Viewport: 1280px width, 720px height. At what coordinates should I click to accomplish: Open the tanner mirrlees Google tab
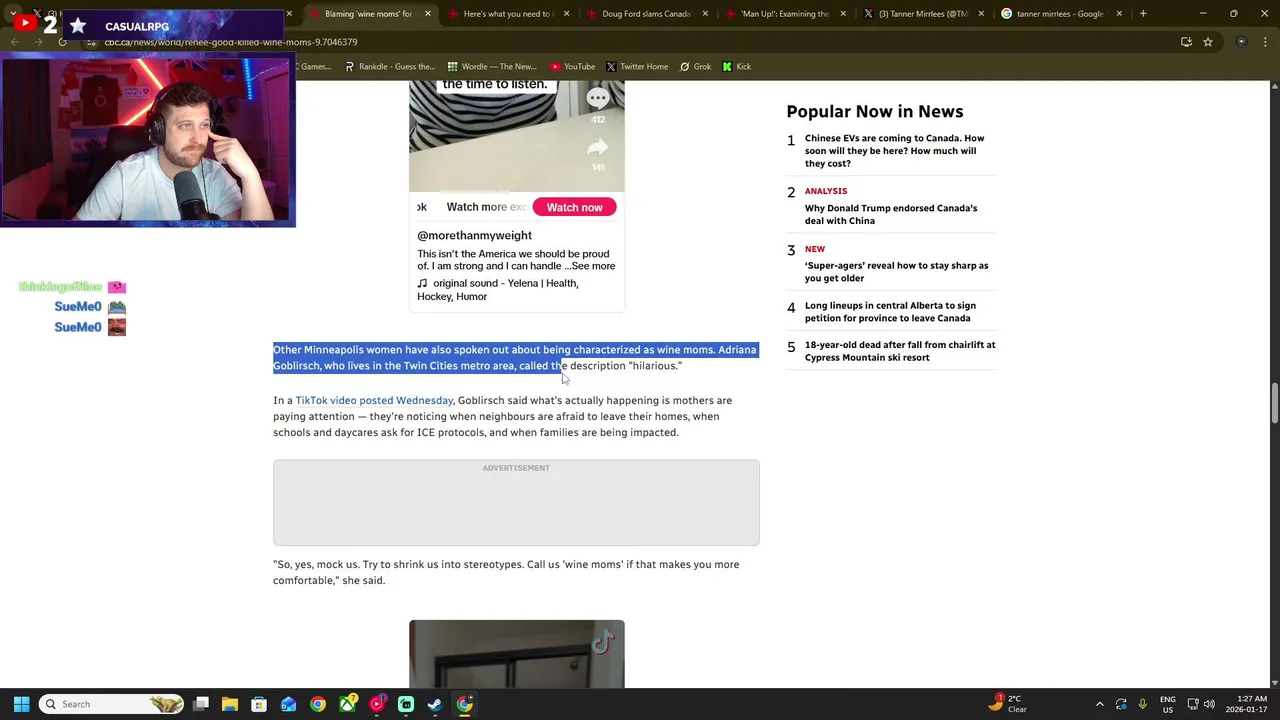click(1060, 14)
